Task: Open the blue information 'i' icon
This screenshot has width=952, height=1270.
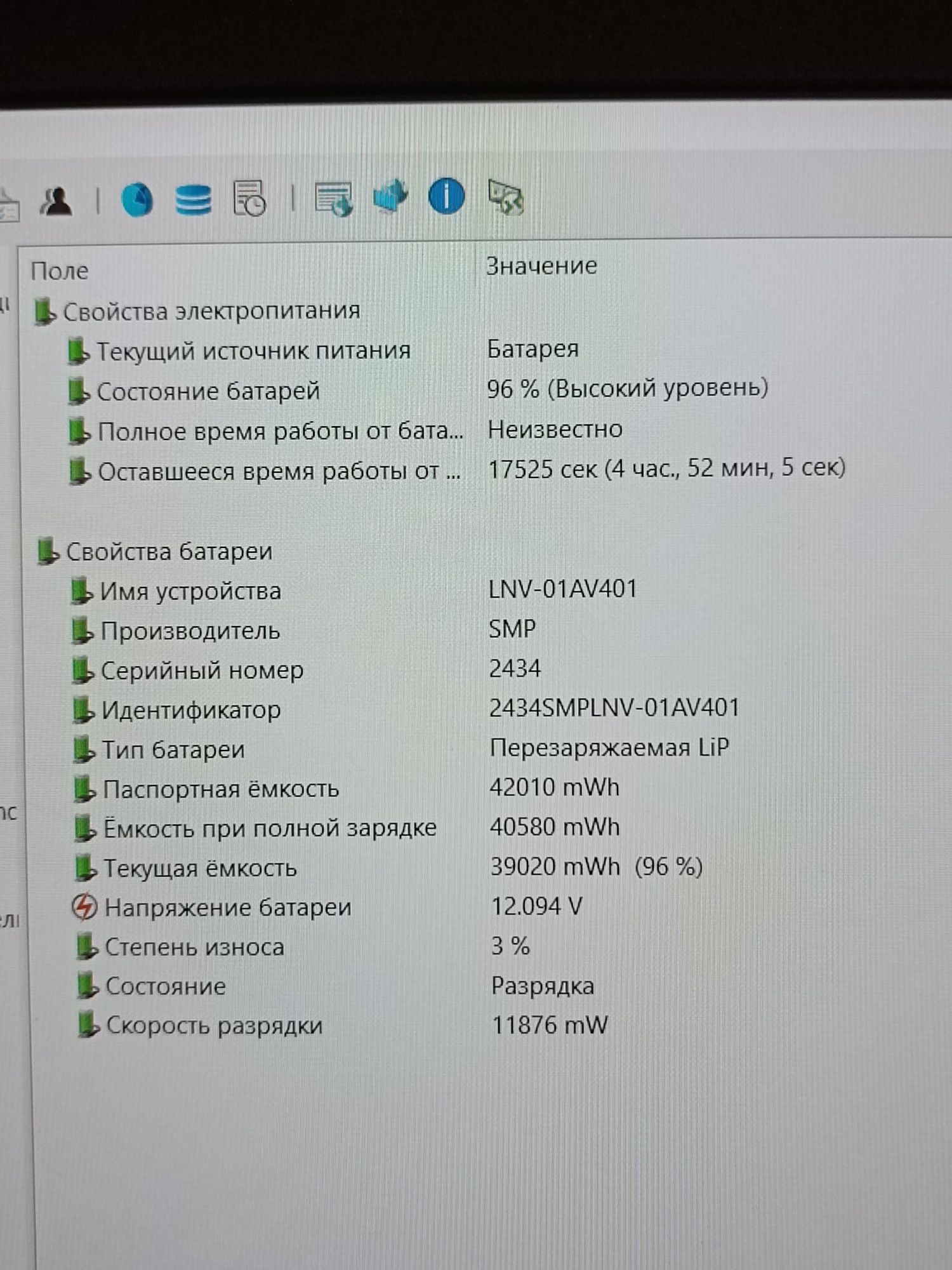Action: pyautogui.click(x=446, y=196)
